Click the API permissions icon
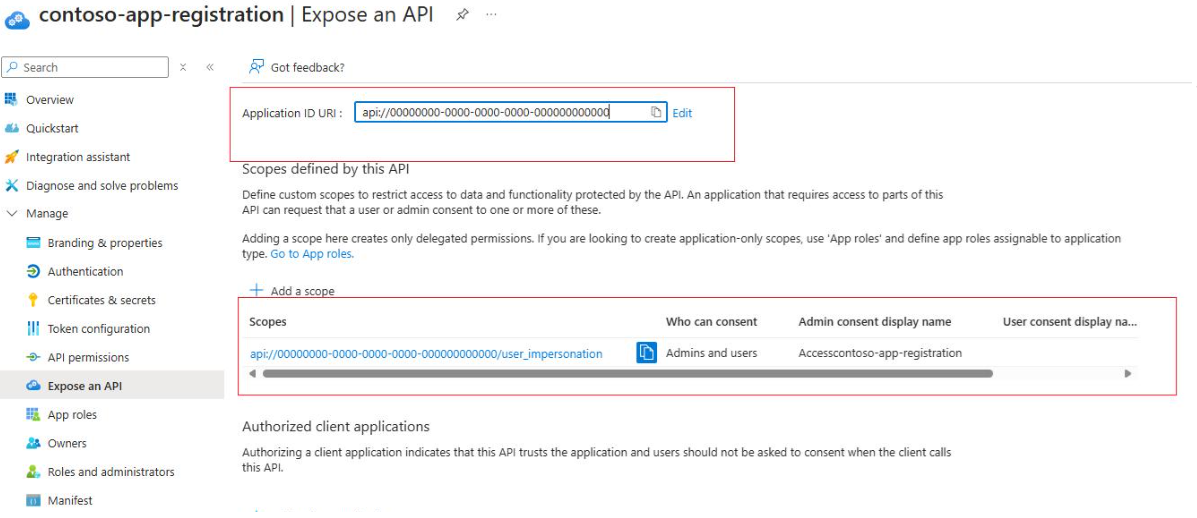 click(33, 357)
